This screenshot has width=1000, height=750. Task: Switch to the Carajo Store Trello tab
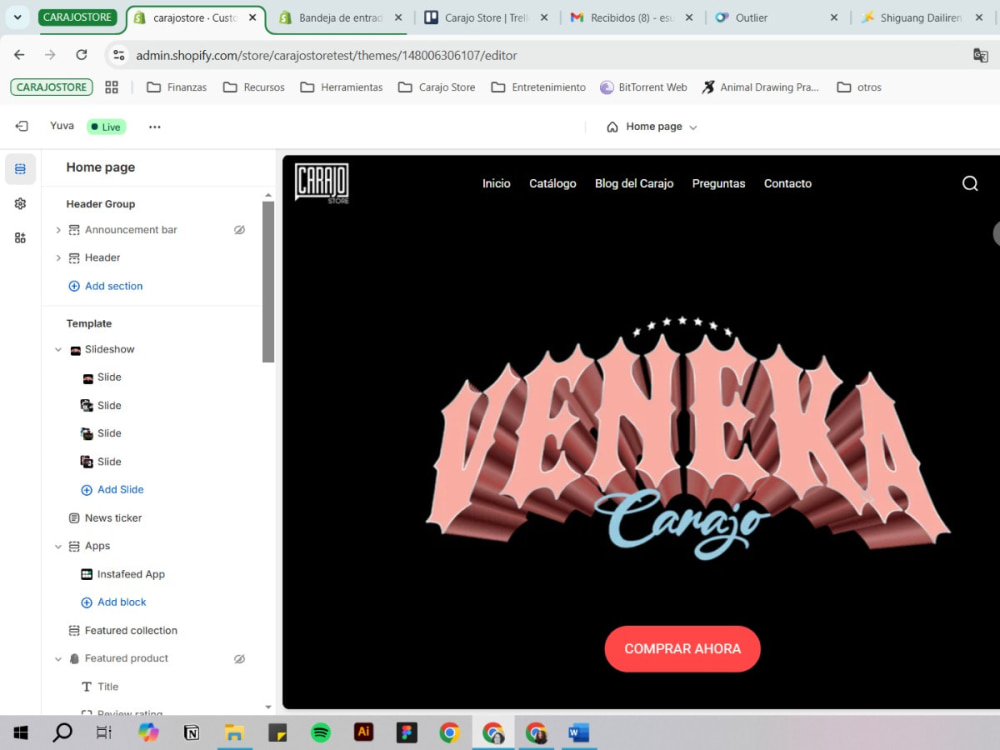[486, 18]
